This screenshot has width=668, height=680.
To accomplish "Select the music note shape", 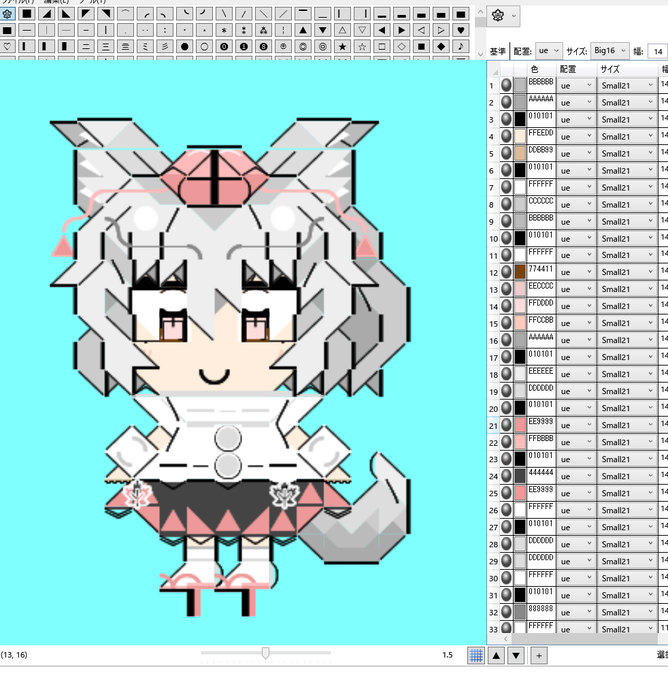I will [461, 46].
